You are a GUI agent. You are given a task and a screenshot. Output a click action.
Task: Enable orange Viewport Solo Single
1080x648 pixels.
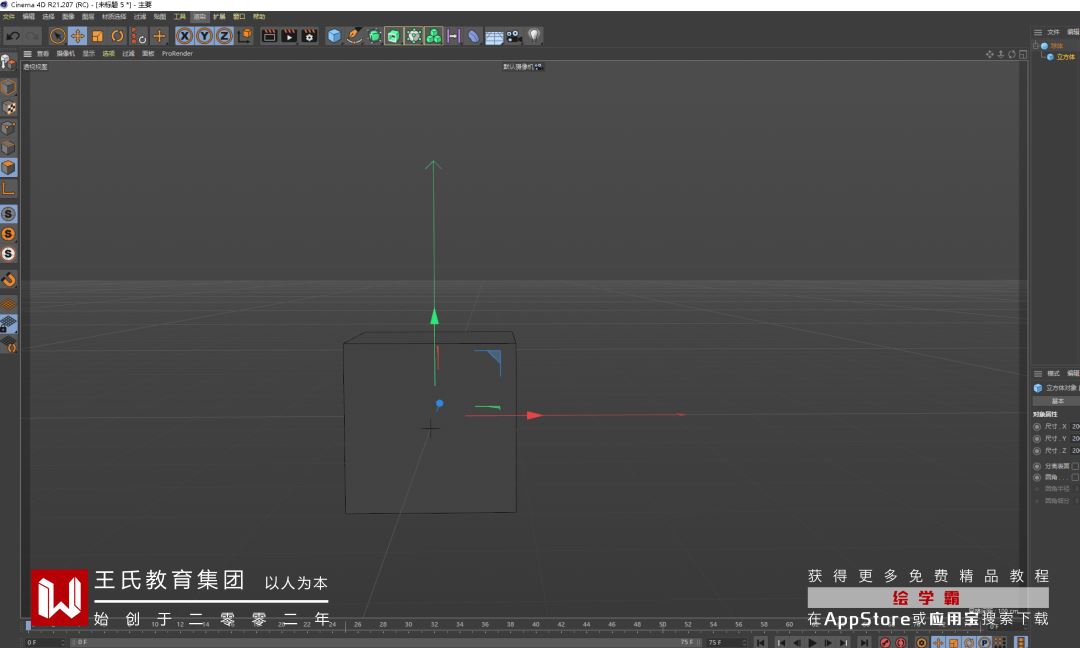[8, 234]
